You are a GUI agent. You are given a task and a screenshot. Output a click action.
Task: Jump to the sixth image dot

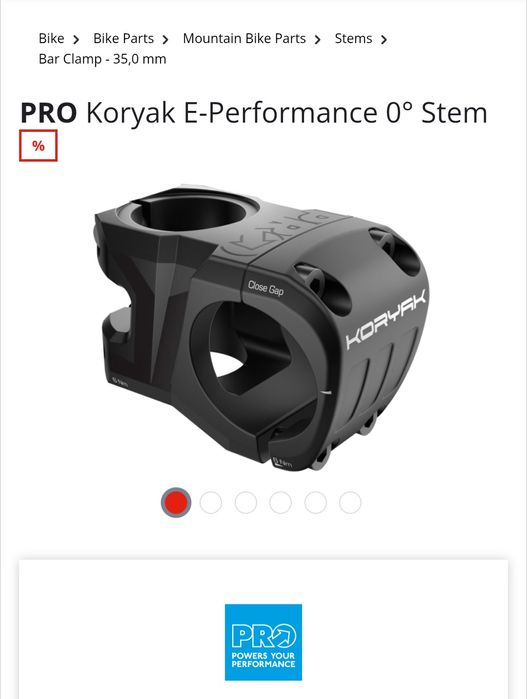pyautogui.click(x=350, y=502)
